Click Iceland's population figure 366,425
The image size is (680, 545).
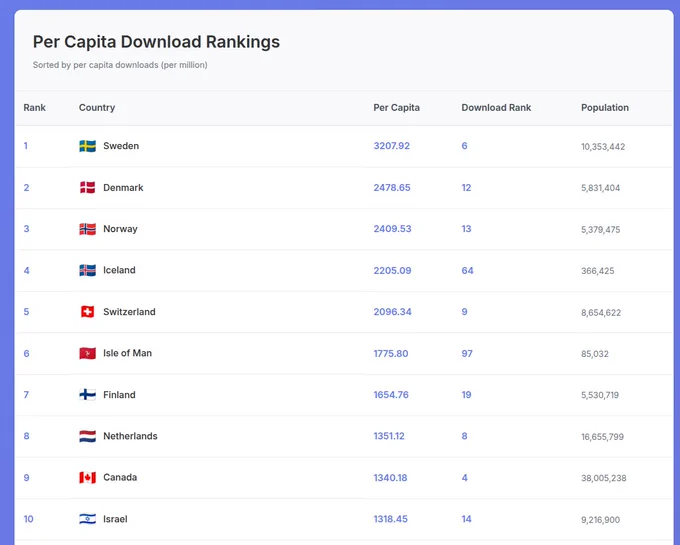(602, 271)
